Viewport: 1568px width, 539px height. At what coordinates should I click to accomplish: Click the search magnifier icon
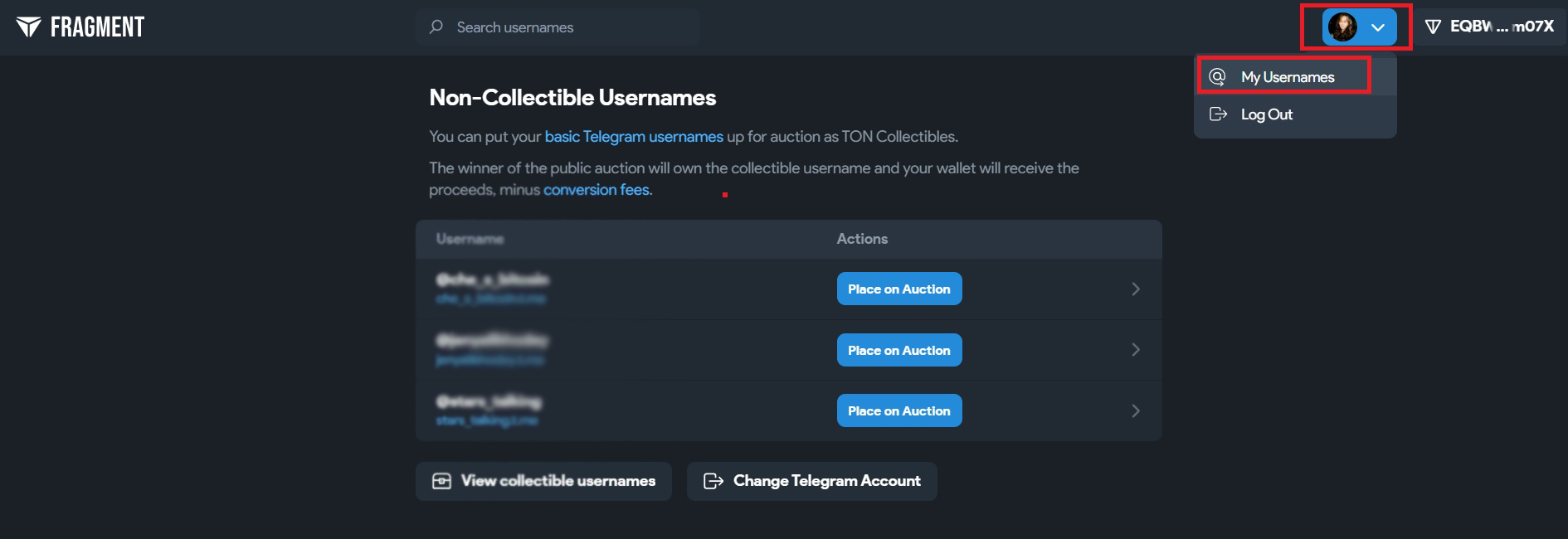(x=436, y=27)
